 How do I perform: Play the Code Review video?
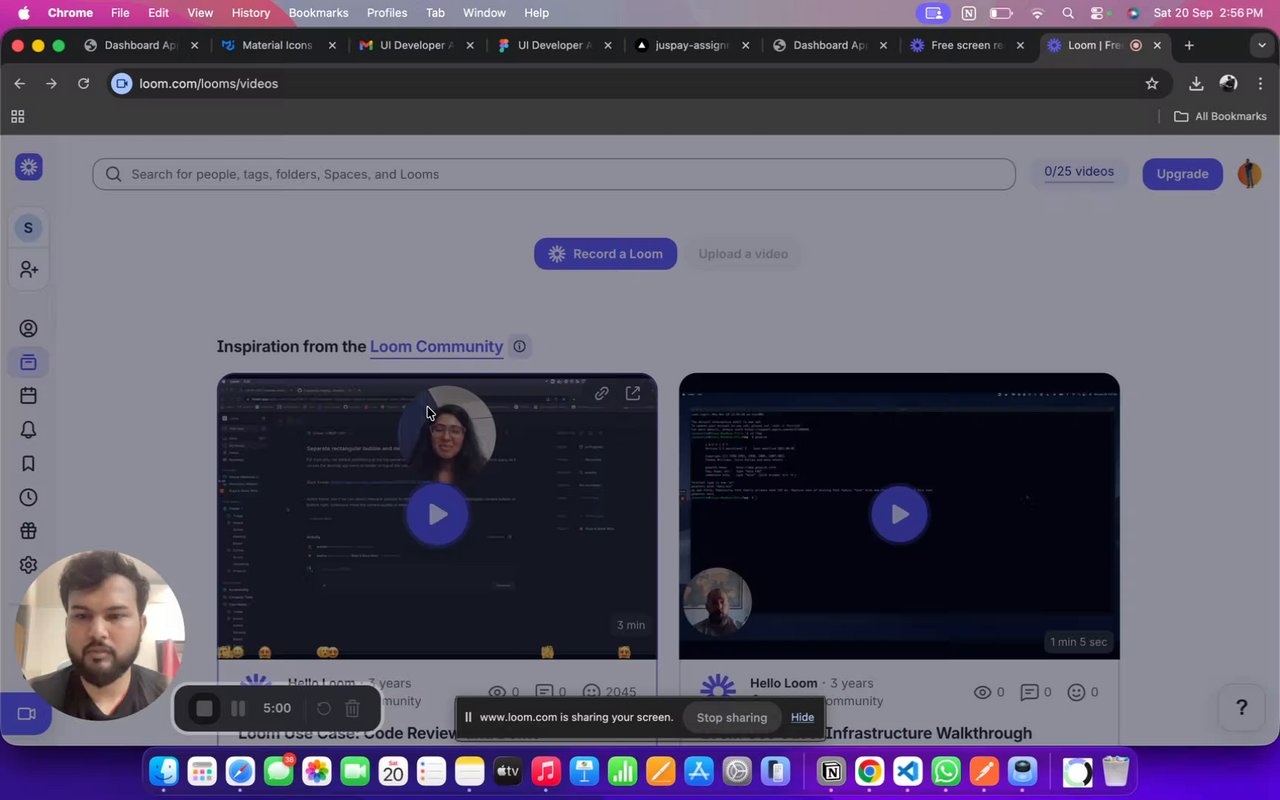(437, 514)
